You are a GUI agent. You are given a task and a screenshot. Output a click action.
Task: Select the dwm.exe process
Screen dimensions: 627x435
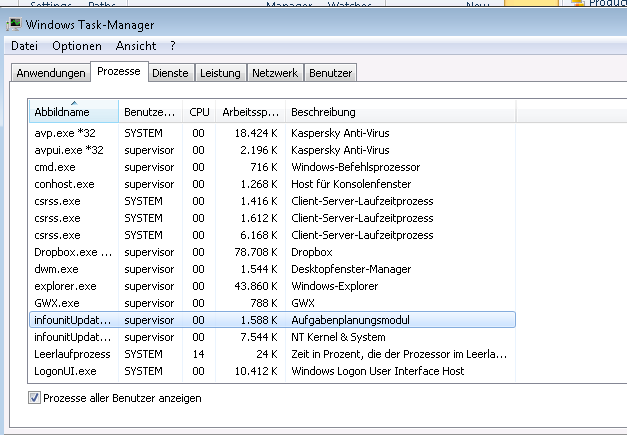point(272,269)
